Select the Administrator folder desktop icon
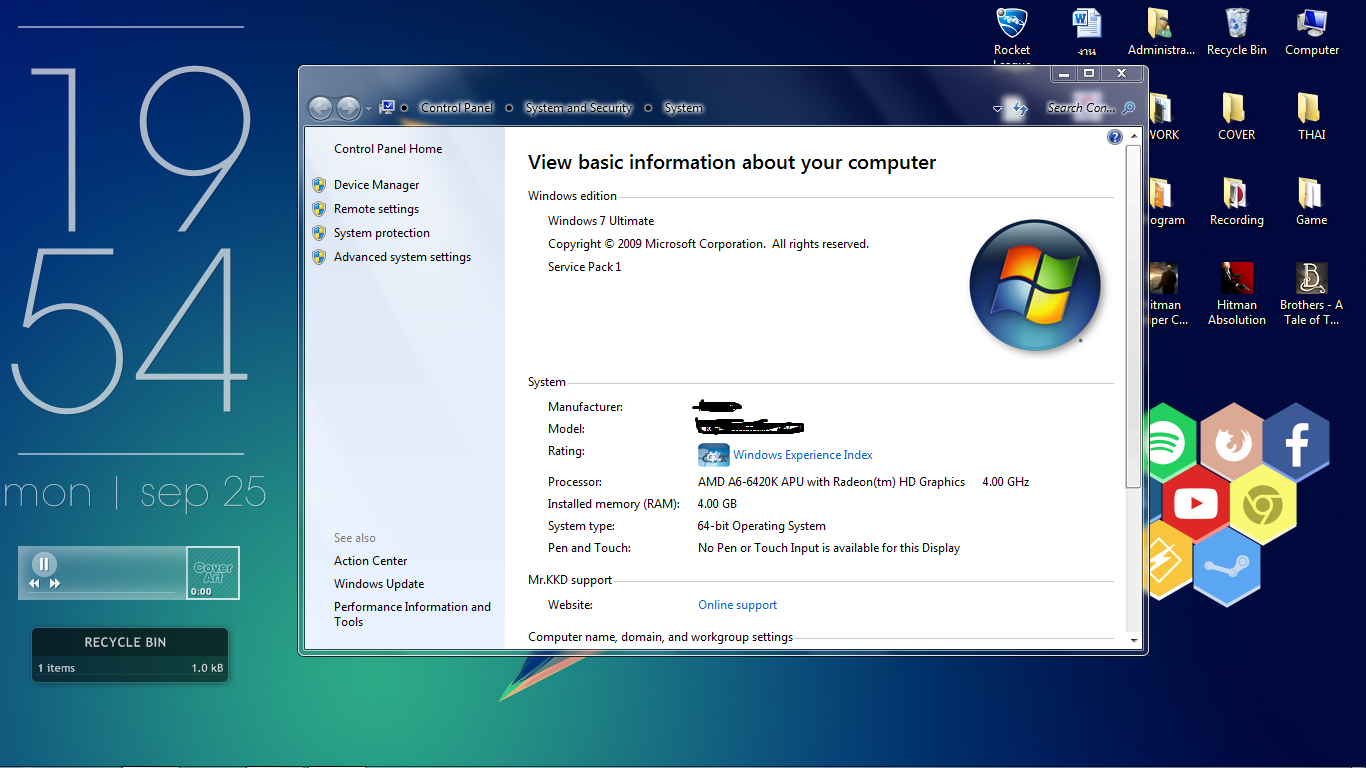Viewport: 1366px width, 768px height. 1161,32
